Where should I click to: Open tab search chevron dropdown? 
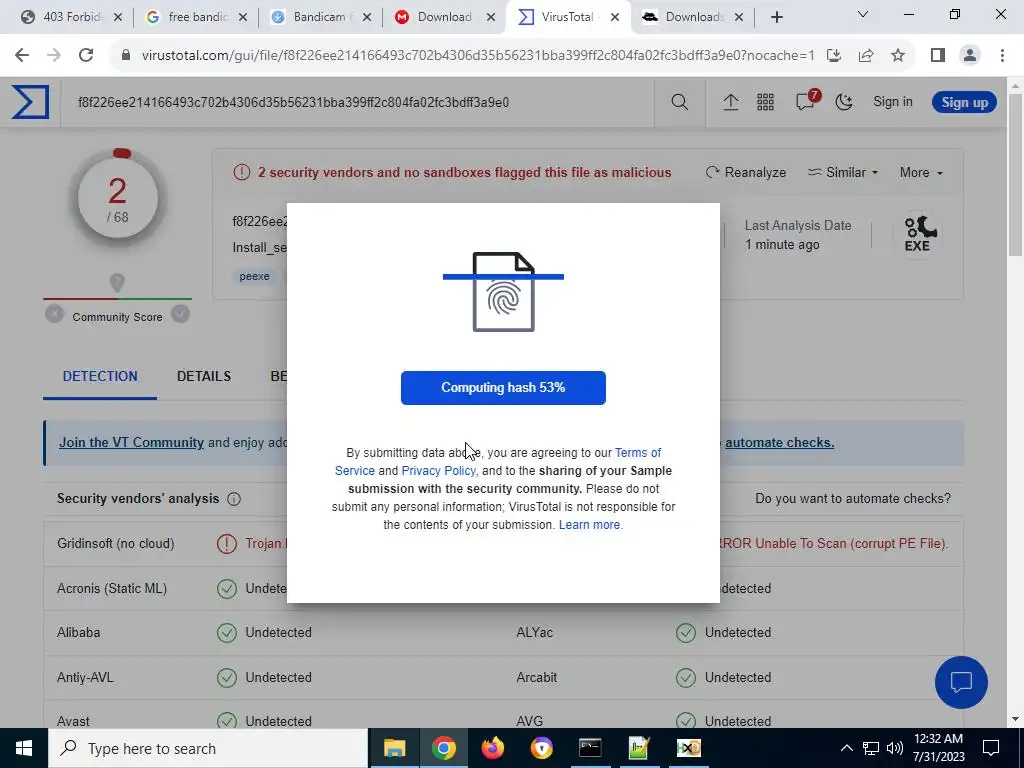pyautogui.click(x=863, y=15)
